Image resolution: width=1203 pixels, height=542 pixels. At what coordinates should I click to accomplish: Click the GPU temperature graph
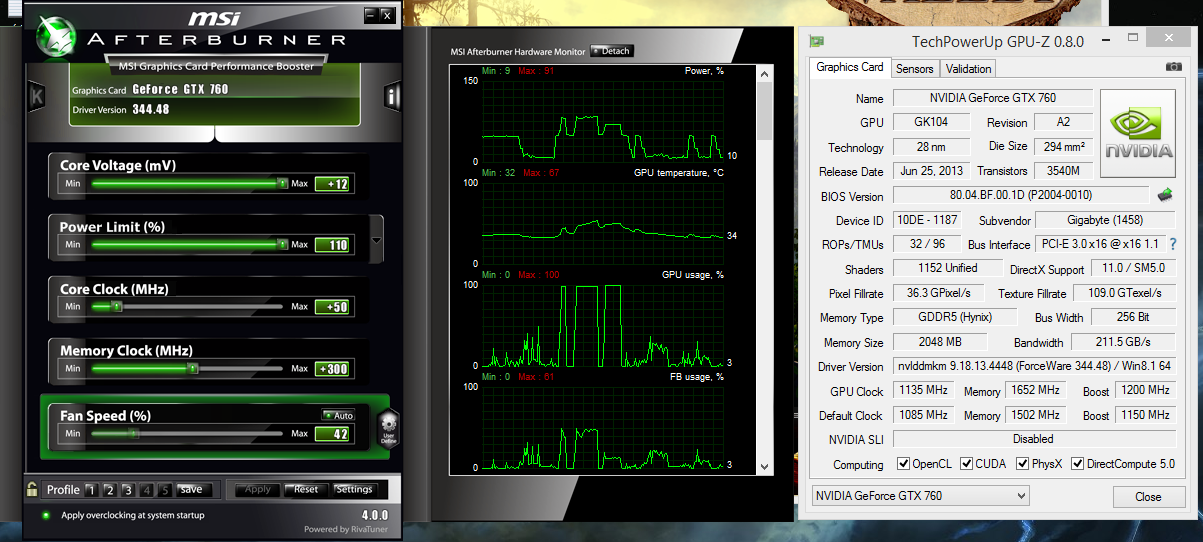[602, 224]
